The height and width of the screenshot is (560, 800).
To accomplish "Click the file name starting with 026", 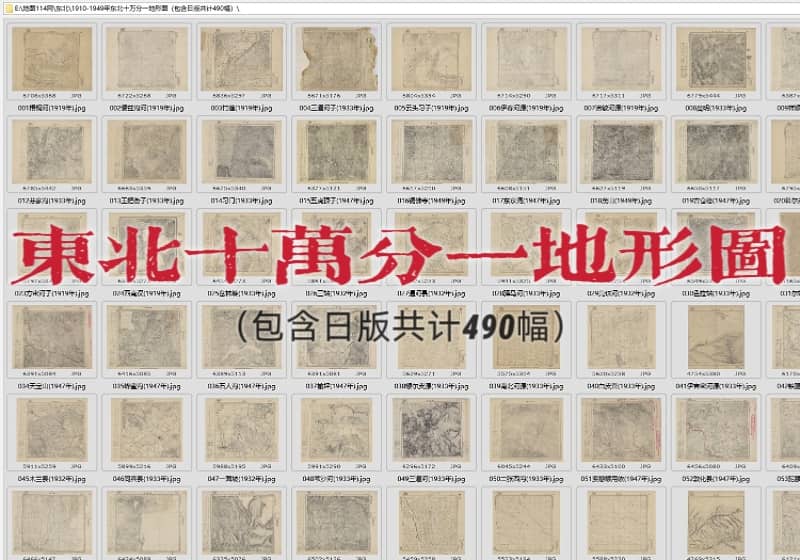I will pos(336,294).
